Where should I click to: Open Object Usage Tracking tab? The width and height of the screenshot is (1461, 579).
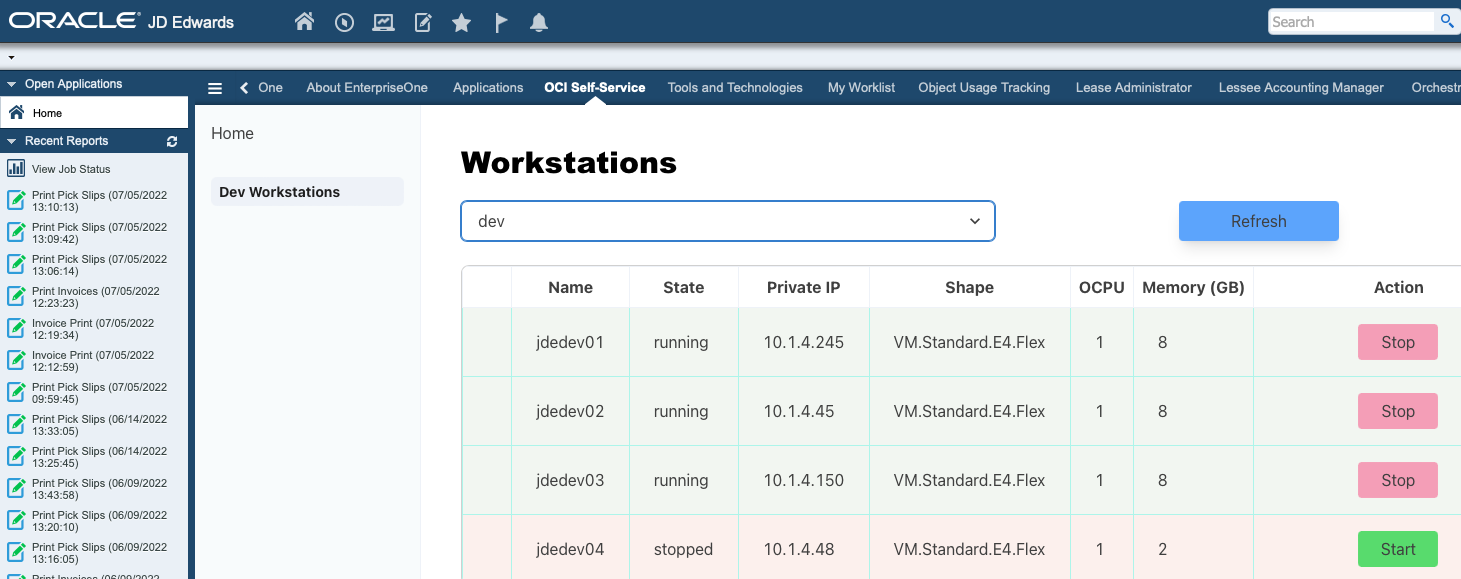[984, 88]
